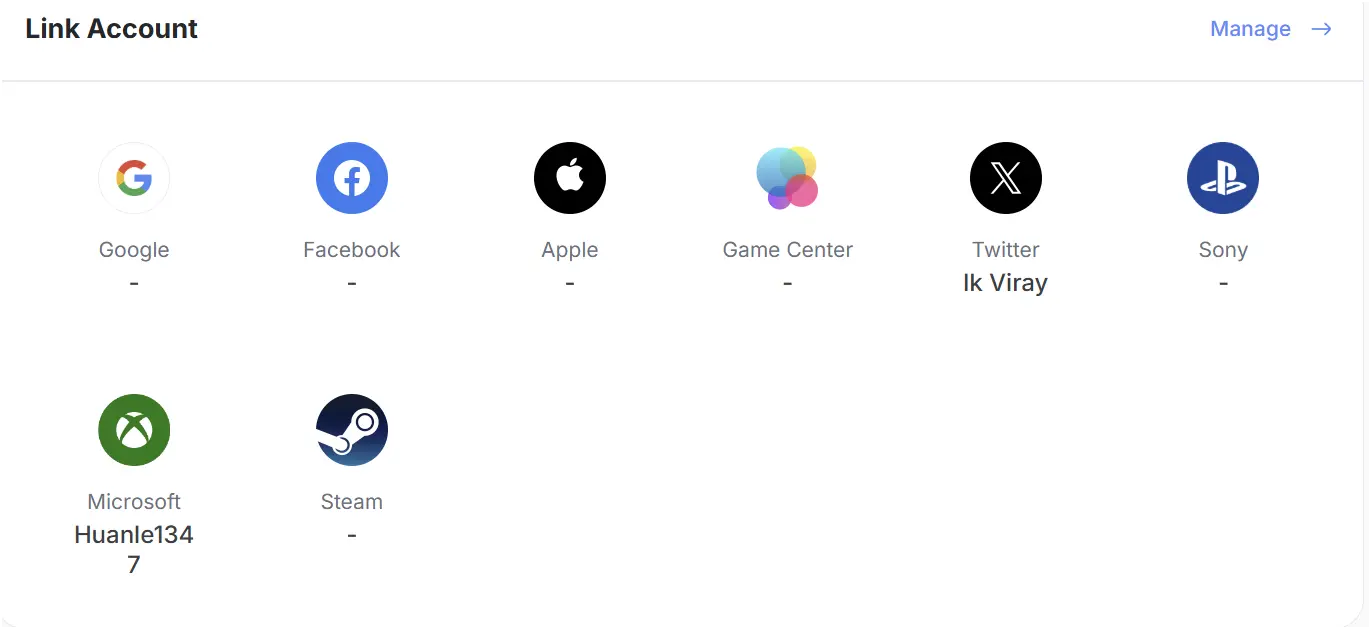Click the linked Twitter name Ik Viray
This screenshot has height=629, width=1371.
[1006, 283]
